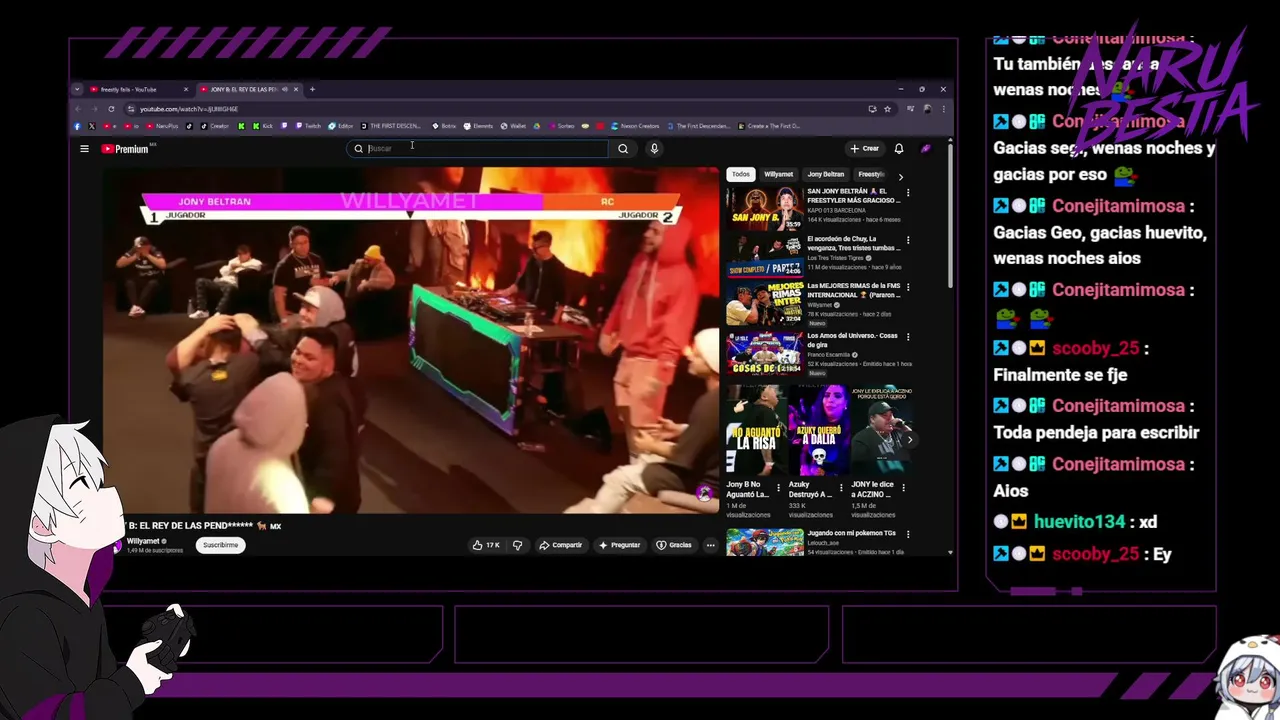Image resolution: width=1280 pixels, height=720 pixels.
Task: Open options for El acordeón de Chuy video
Action: coord(908,240)
